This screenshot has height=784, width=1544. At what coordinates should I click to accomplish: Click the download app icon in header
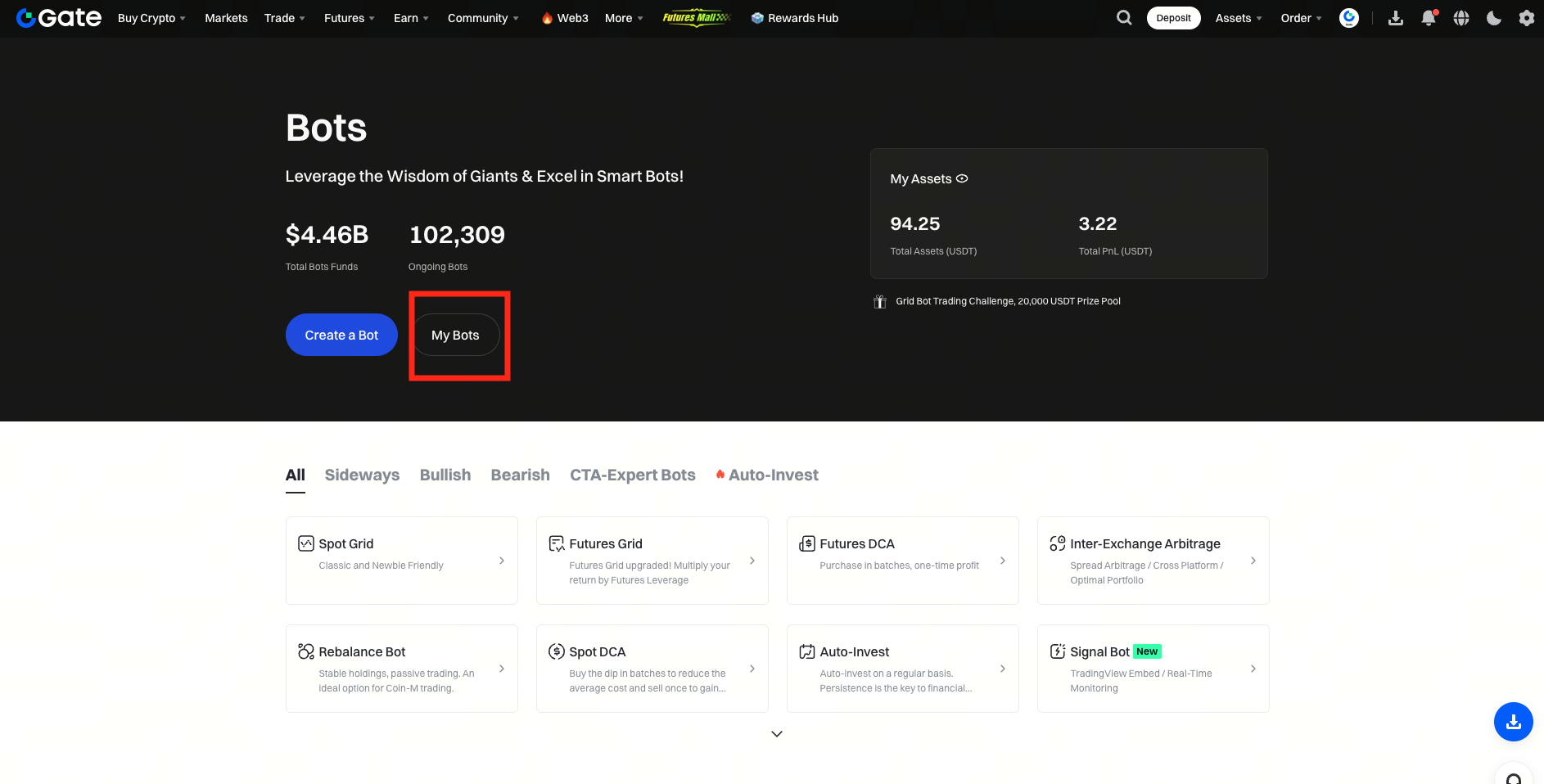tap(1396, 18)
